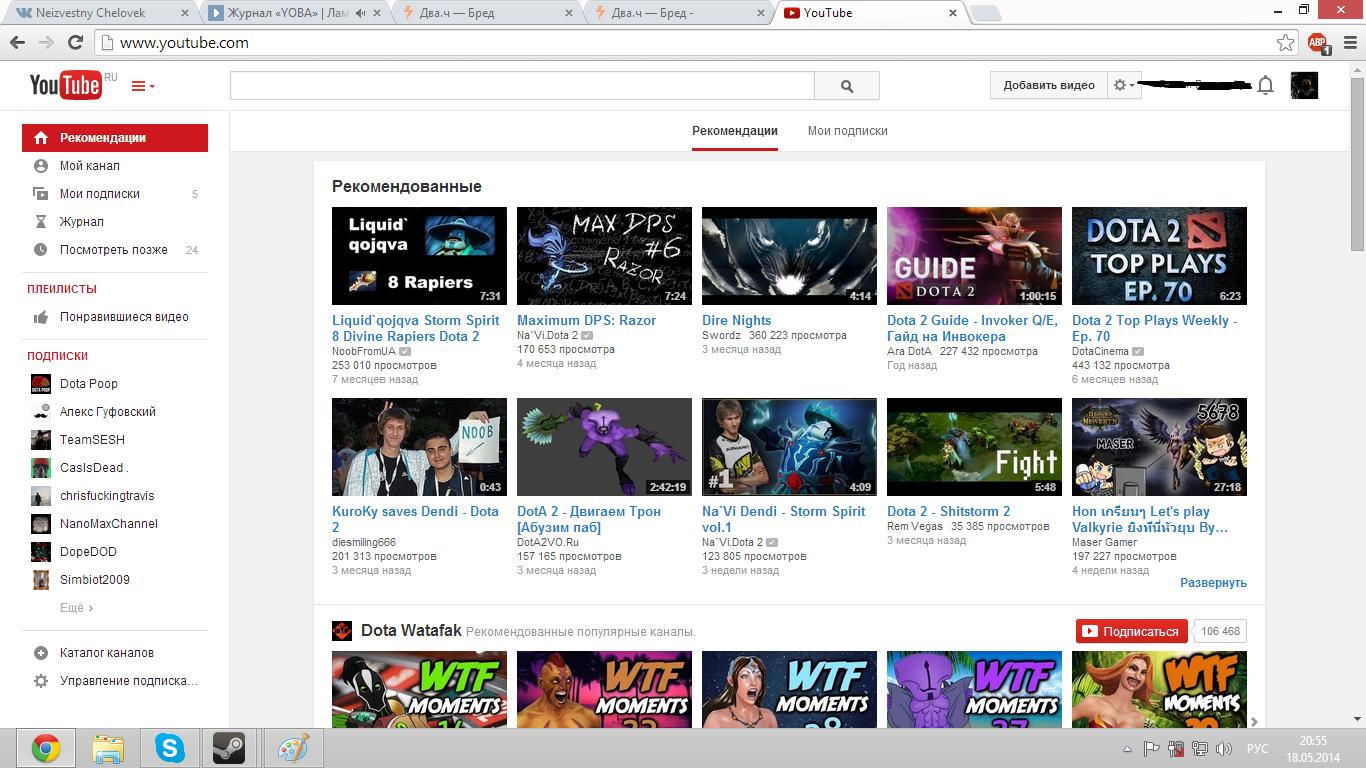Open Посмотреть позже in the sidebar

115,250
